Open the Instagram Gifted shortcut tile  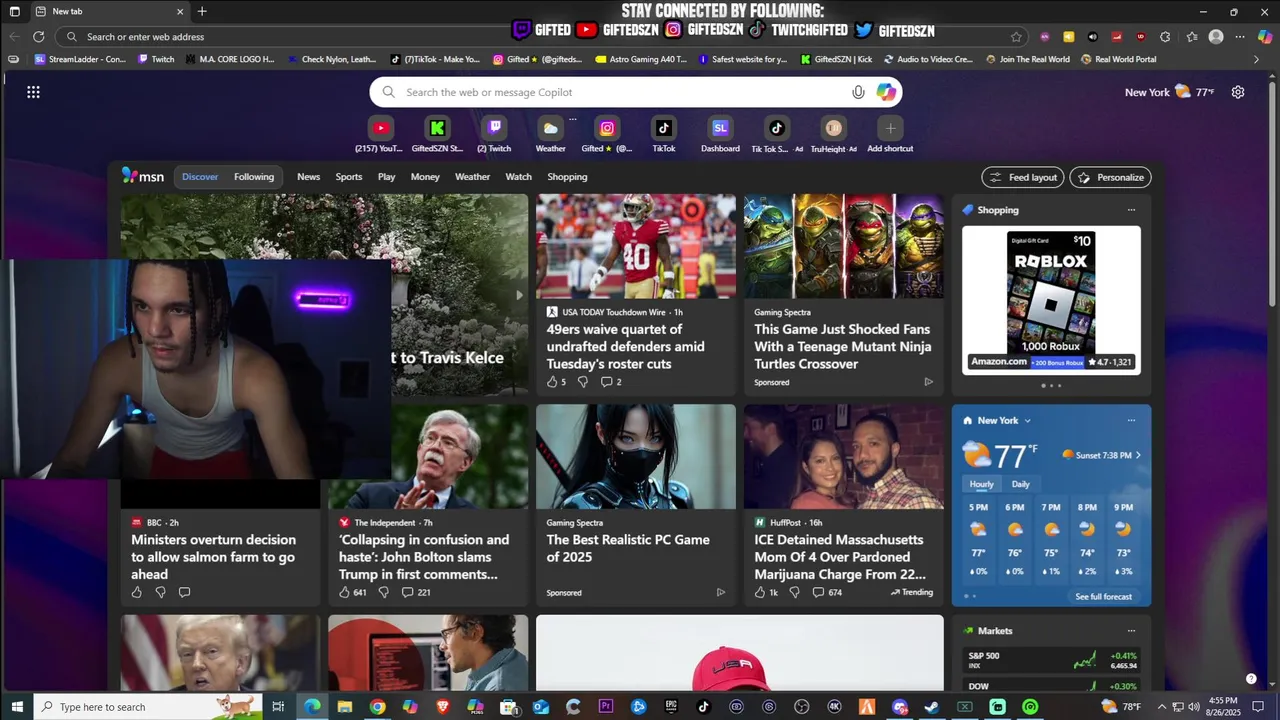[x=607, y=134]
